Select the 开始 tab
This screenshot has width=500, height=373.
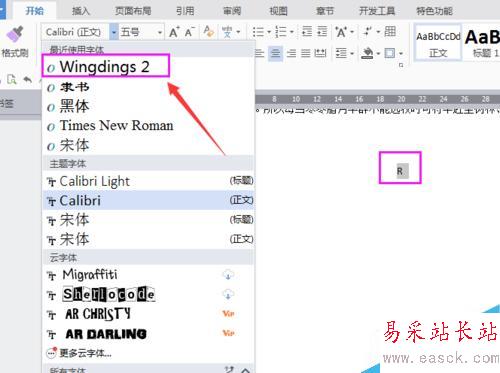click(34, 11)
